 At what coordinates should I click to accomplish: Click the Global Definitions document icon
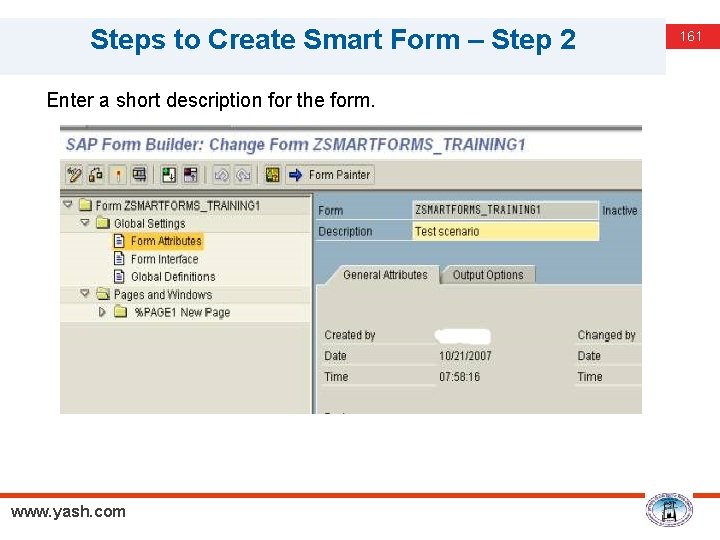tap(119, 276)
